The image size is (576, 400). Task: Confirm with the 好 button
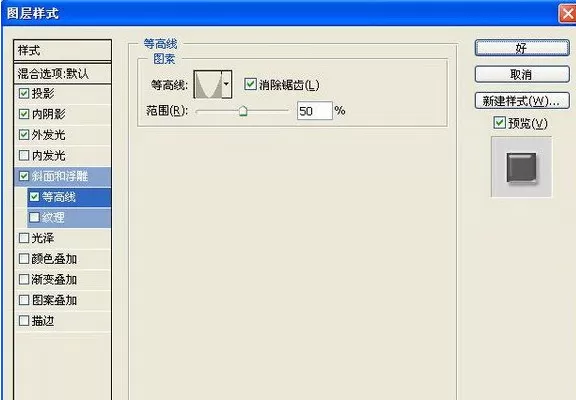click(522, 48)
